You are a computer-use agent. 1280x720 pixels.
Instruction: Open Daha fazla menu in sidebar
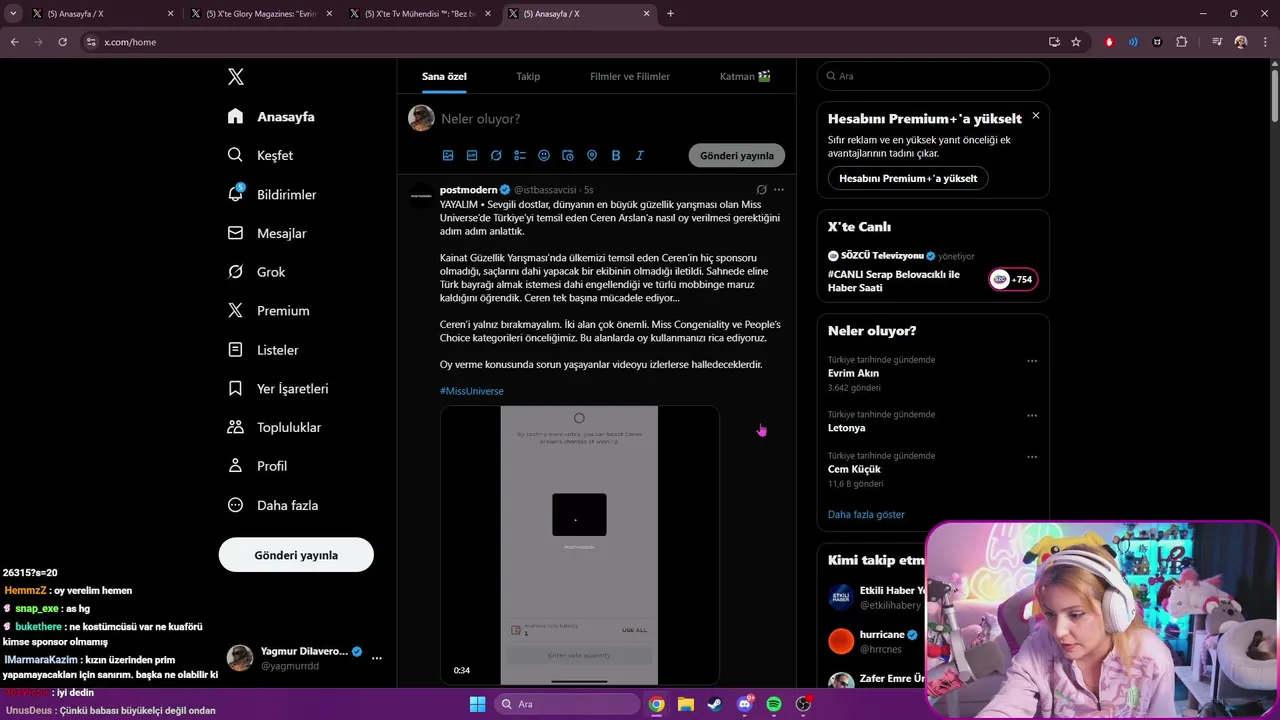click(x=272, y=505)
